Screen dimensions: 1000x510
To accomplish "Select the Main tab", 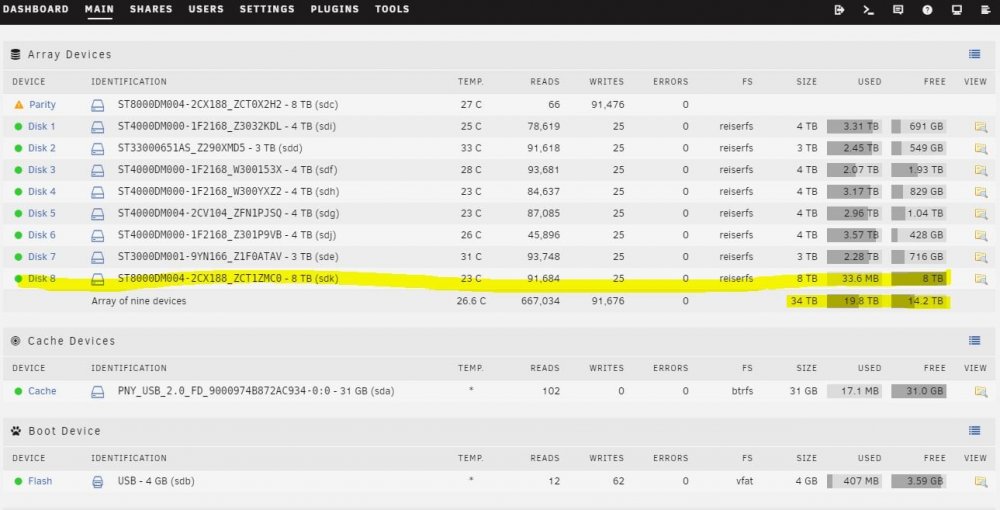I will coord(99,9).
